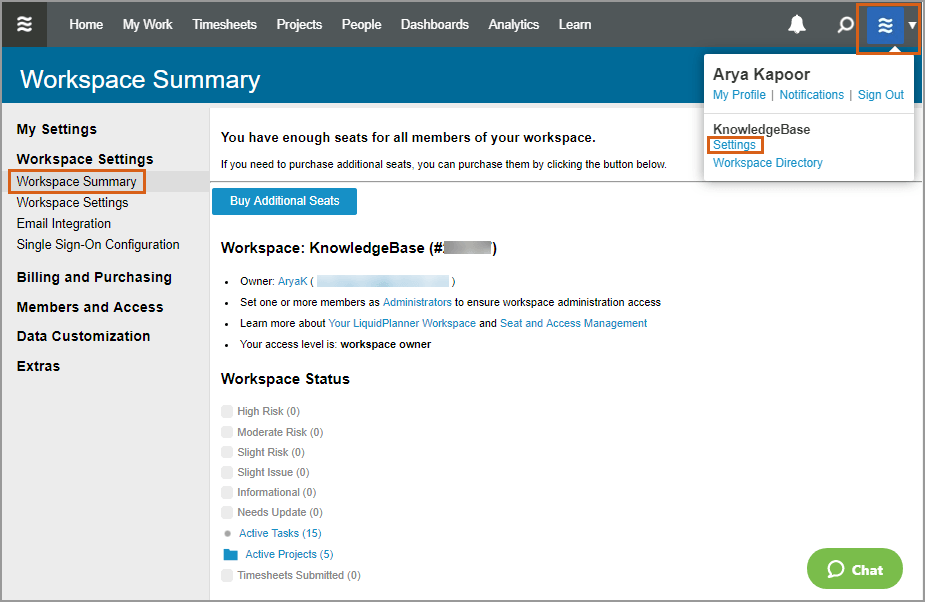925x602 pixels.
Task: Go to the Dashboards menu
Action: click(x=434, y=25)
